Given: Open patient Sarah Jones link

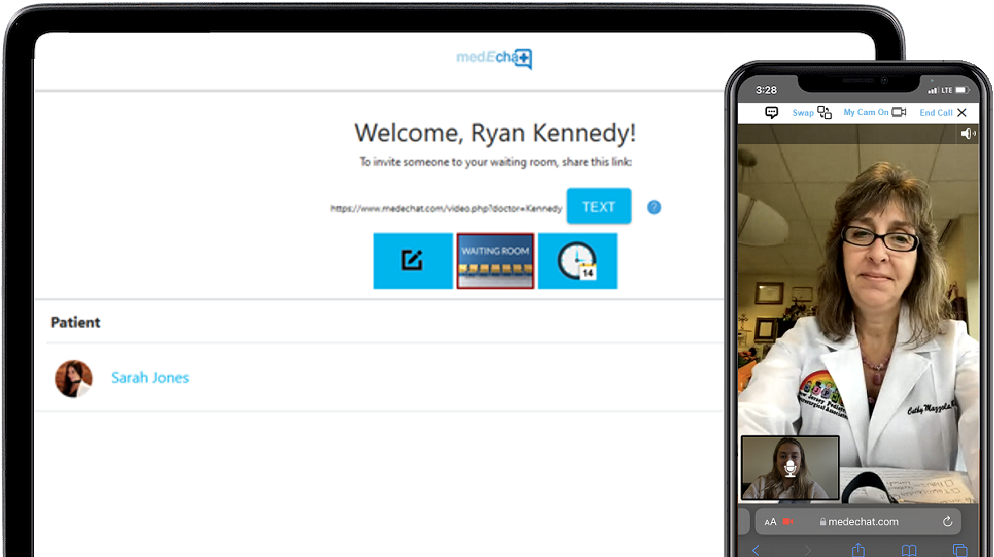Looking at the screenshot, I should [x=150, y=378].
